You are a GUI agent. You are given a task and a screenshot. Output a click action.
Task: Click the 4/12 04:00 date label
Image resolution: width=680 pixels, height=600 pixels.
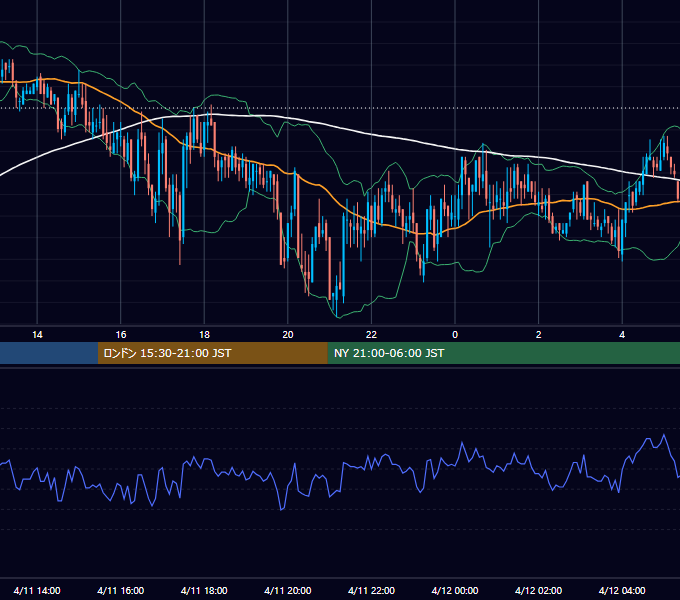(622, 590)
